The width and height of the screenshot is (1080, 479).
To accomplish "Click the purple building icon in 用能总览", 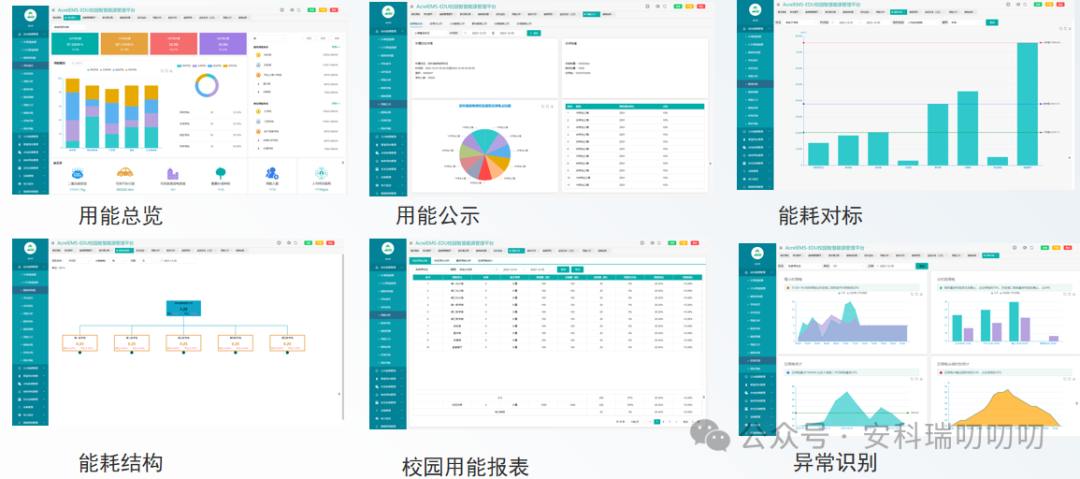I will click(x=174, y=172).
